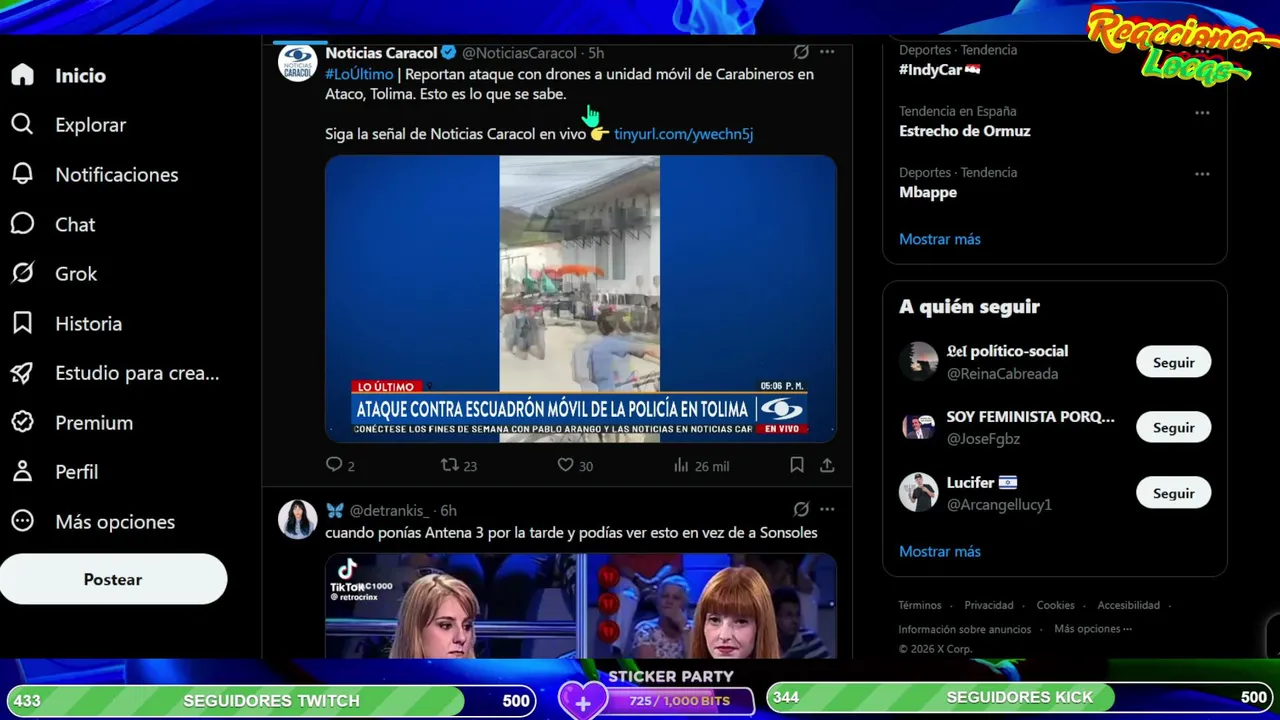Image resolution: width=1280 pixels, height=720 pixels.
Task: Open more options for #IndyCar trend
Action: [x=1202, y=51]
